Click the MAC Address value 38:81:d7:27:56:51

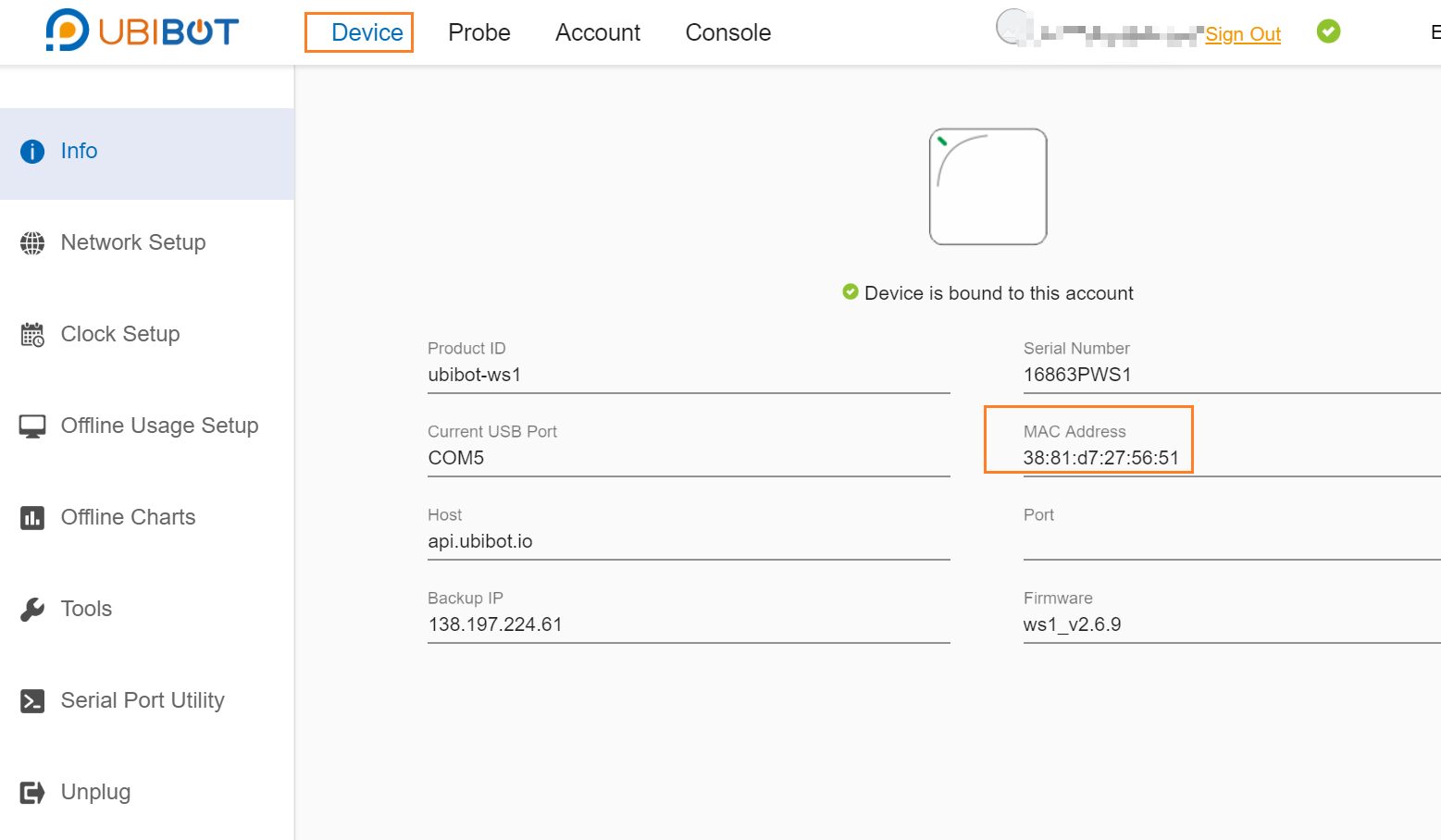(1101, 458)
